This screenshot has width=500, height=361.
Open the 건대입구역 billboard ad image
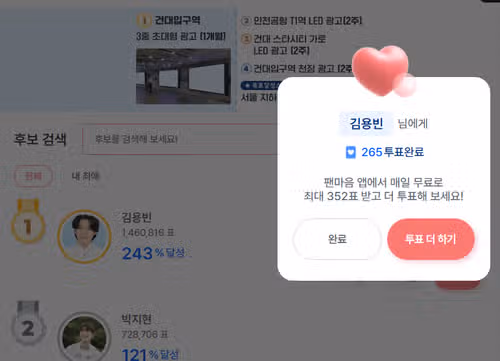pos(183,76)
